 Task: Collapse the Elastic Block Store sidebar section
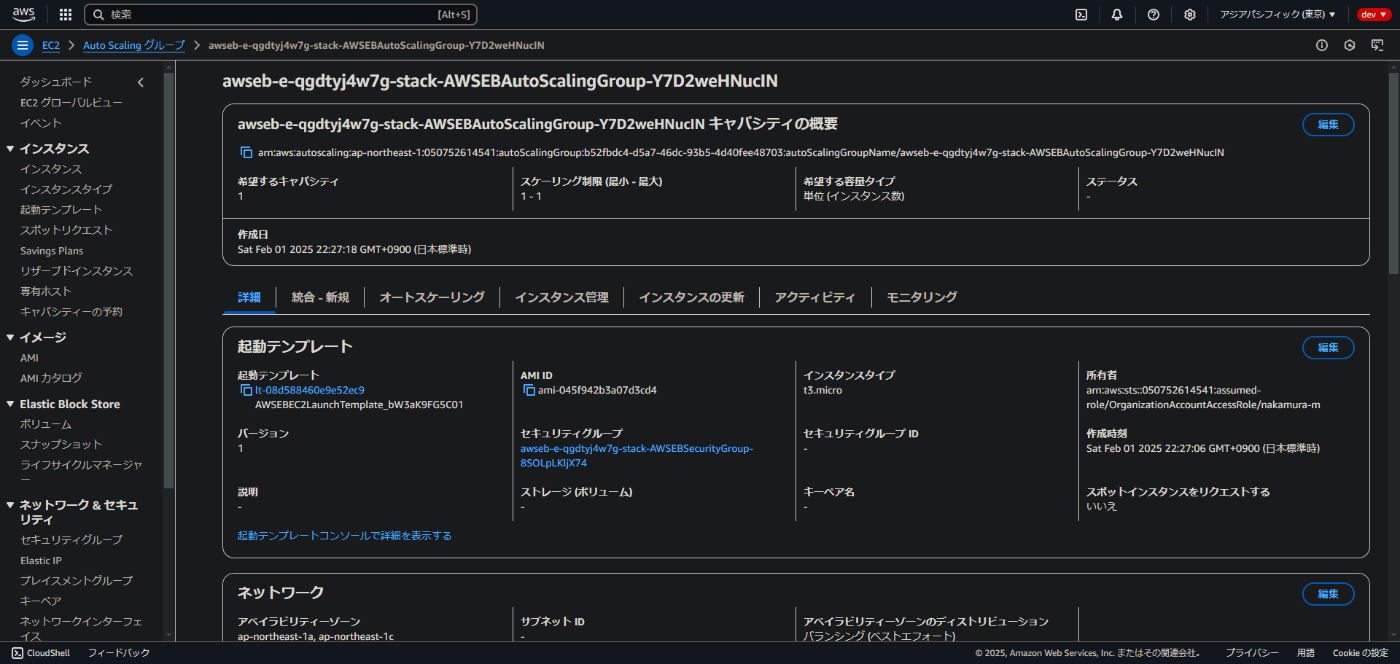coord(10,404)
